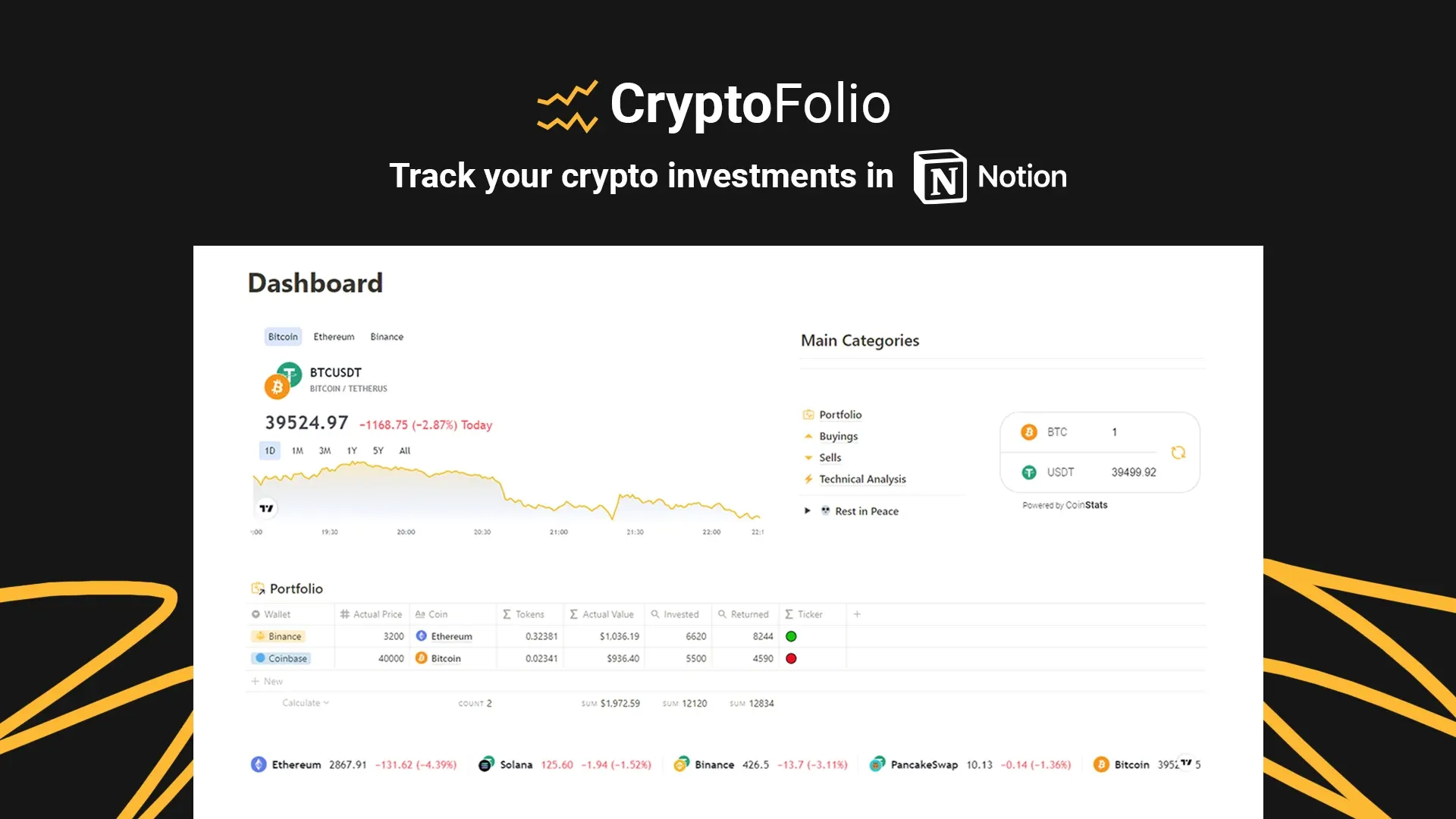Click the CryptoFolio chart logo icon
Image resolution: width=1456 pixels, height=819 pixels.
click(567, 106)
